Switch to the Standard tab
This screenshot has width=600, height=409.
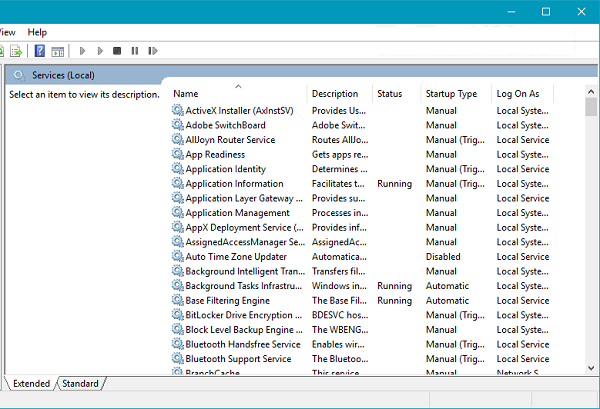(80, 383)
